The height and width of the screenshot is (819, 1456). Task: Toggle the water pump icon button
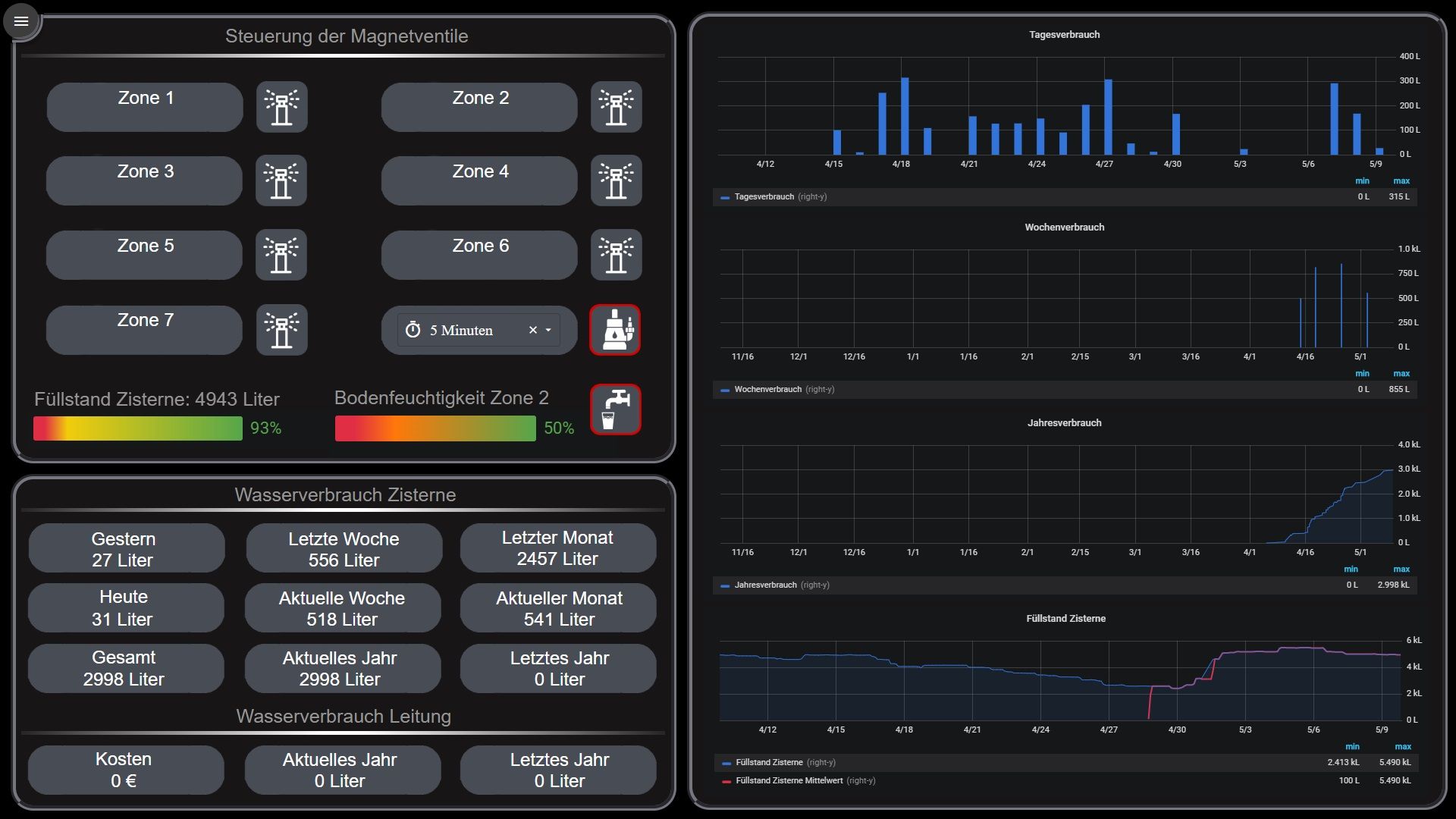615,330
